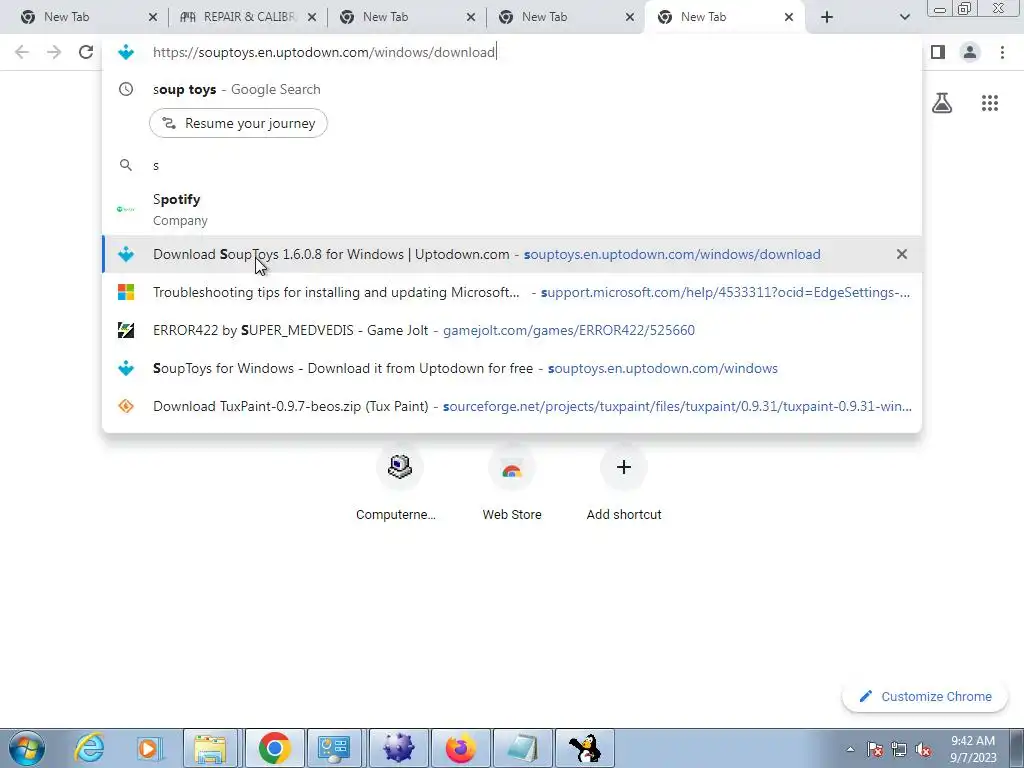The height and width of the screenshot is (768, 1024).
Task: Click the 9:42 AM system clock
Action: (973, 749)
